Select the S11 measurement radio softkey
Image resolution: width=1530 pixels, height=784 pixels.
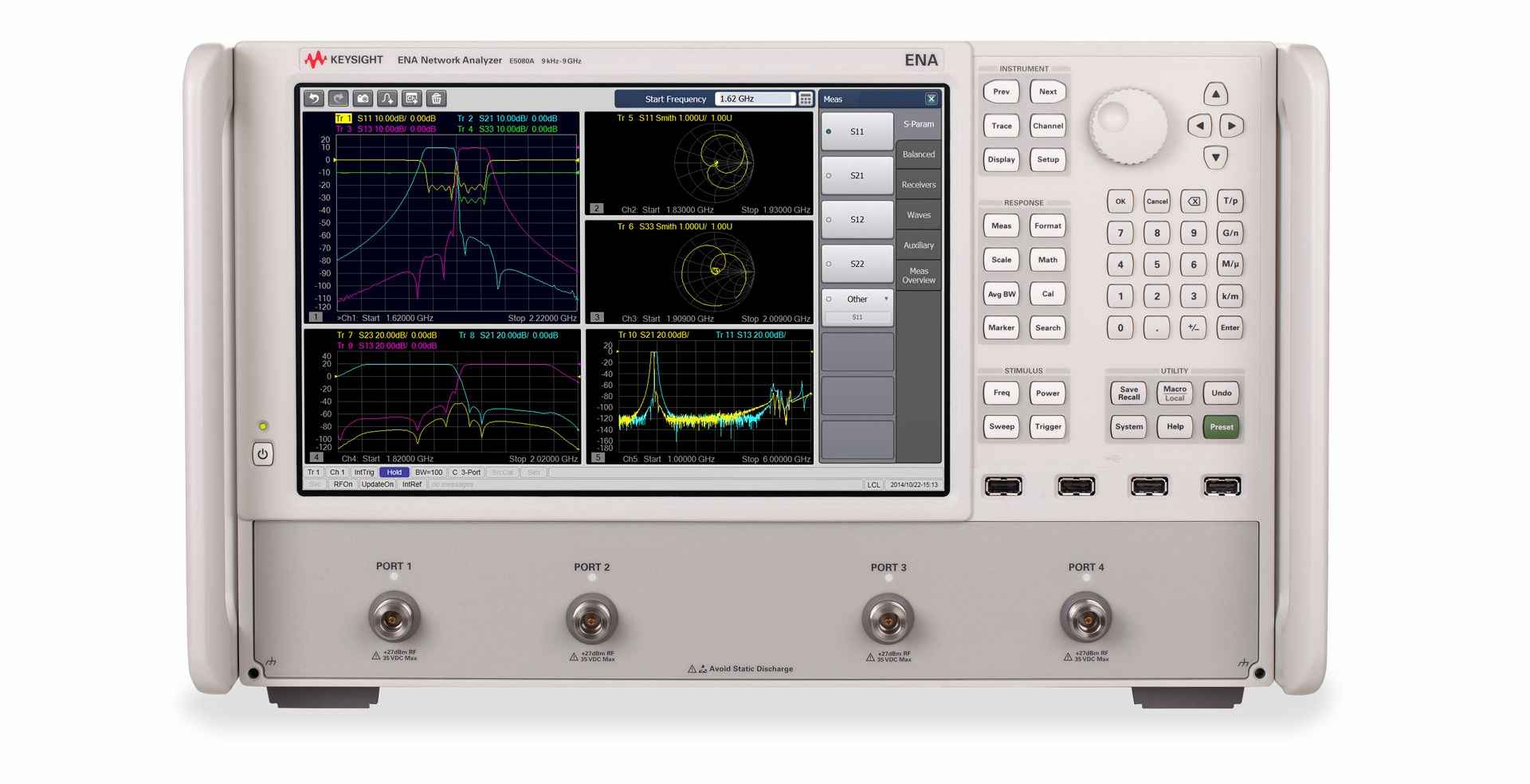(857, 131)
